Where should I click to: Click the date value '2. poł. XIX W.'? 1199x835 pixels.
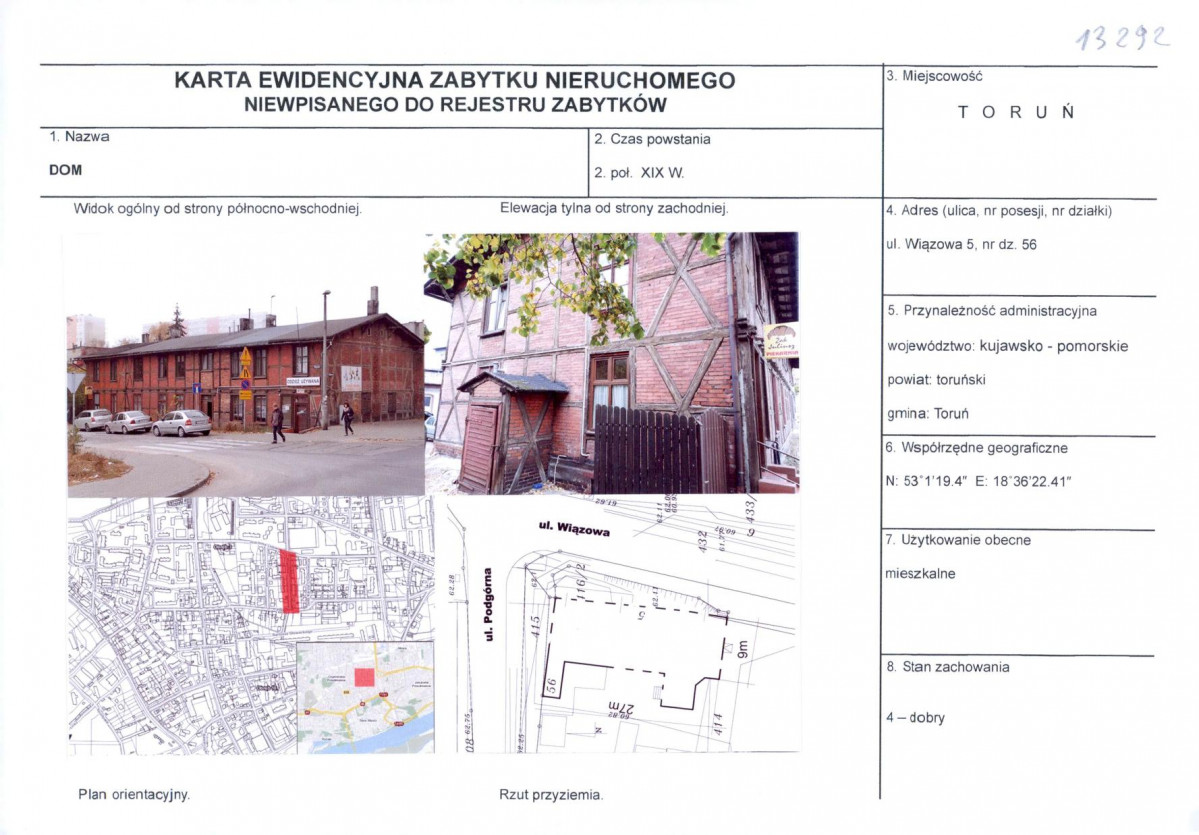point(639,173)
